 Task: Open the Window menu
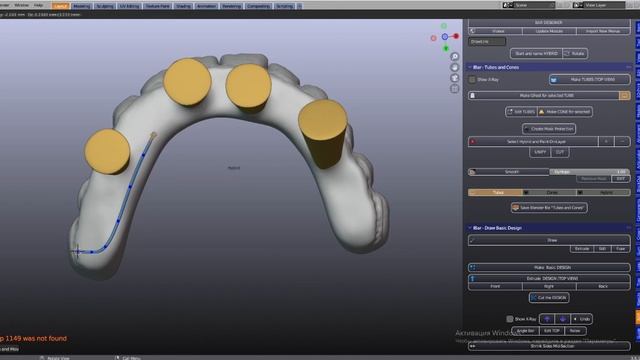click(21, 5)
